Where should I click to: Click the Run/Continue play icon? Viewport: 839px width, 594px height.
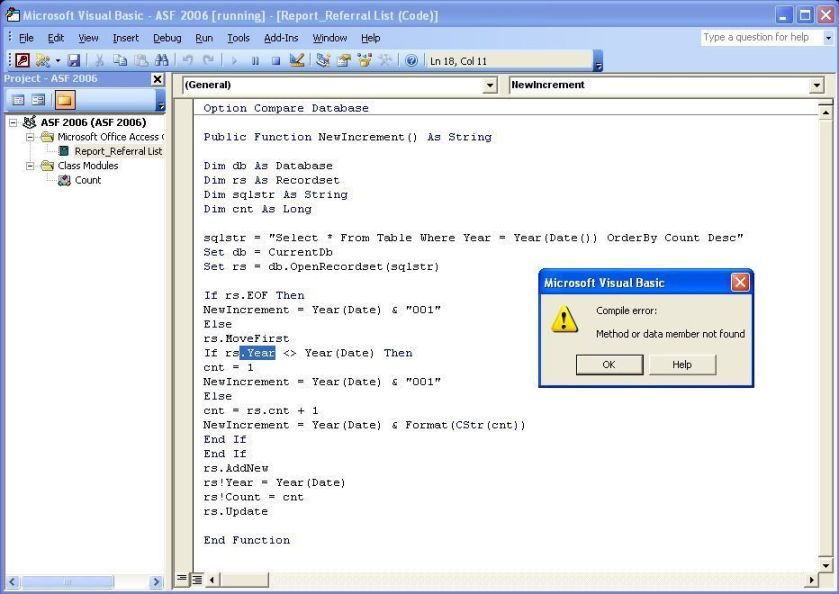[234, 60]
